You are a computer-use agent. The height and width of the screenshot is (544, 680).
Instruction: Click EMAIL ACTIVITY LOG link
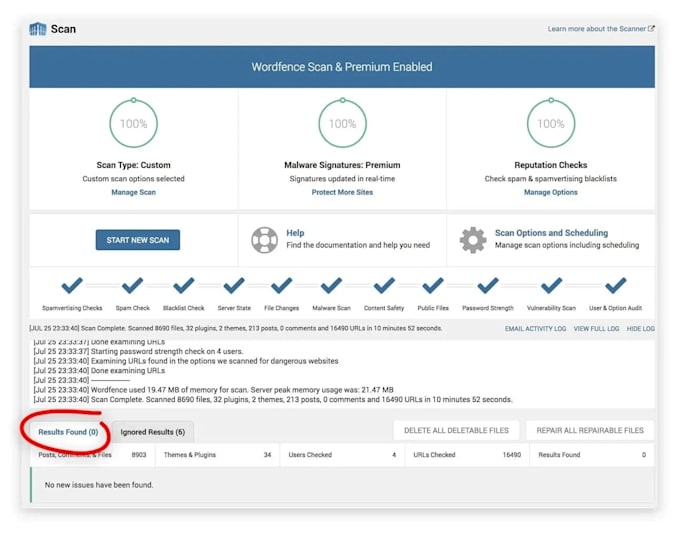[x=535, y=329]
